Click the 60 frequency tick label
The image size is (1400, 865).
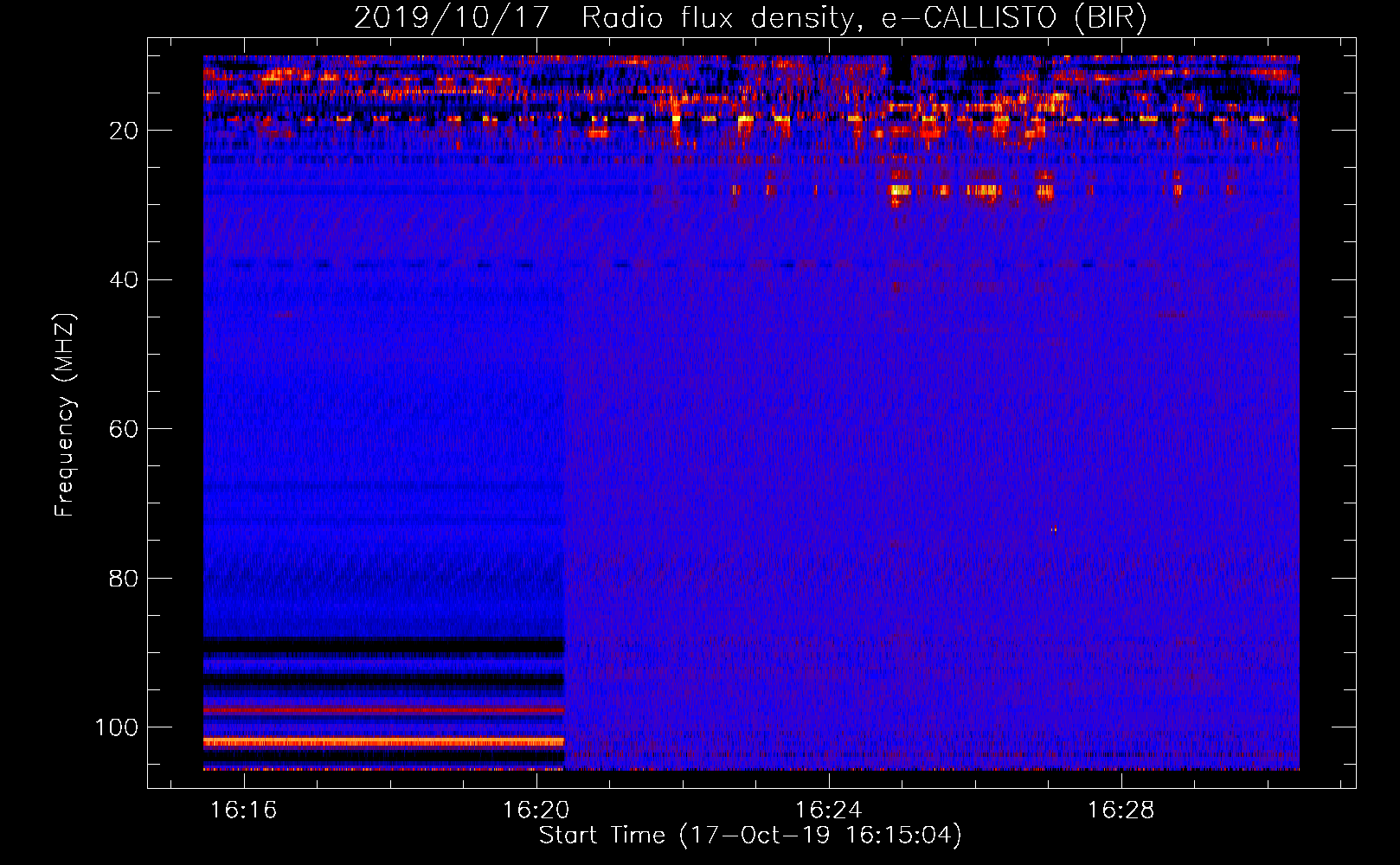click(x=124, y=429)
